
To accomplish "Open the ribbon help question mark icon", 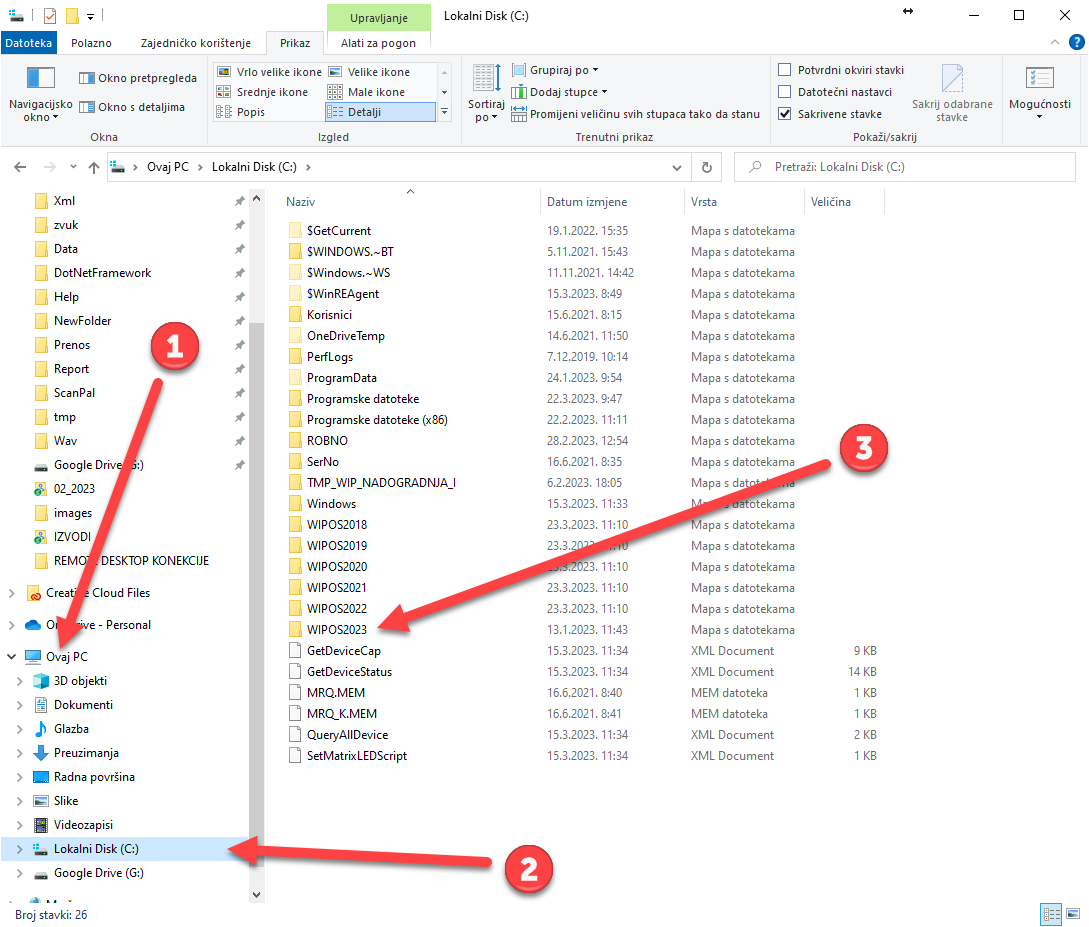I will (x=1075, y=43).
